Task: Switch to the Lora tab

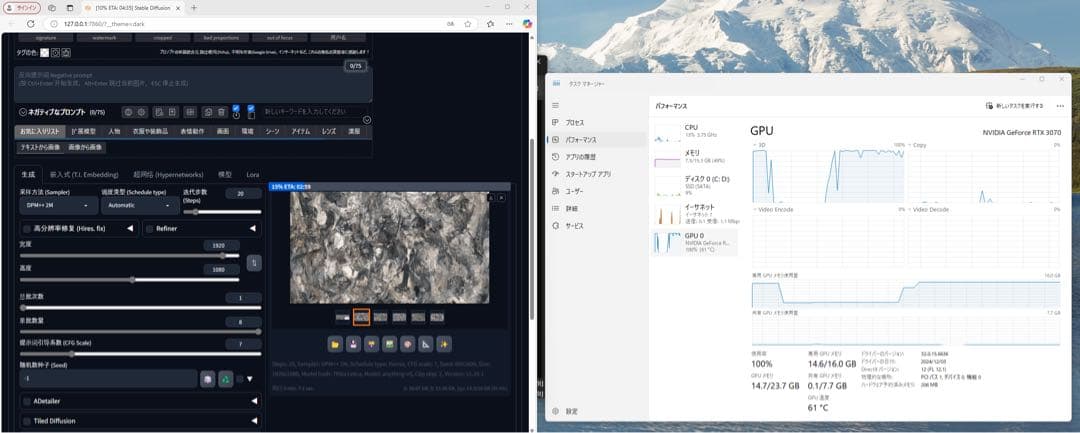Action: click(x=252, y=174)
